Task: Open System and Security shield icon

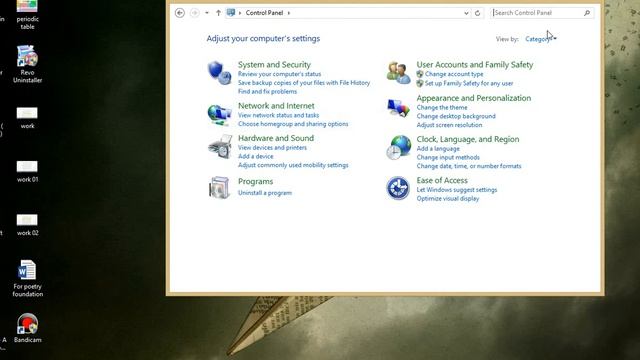Action: coord(219,73)
